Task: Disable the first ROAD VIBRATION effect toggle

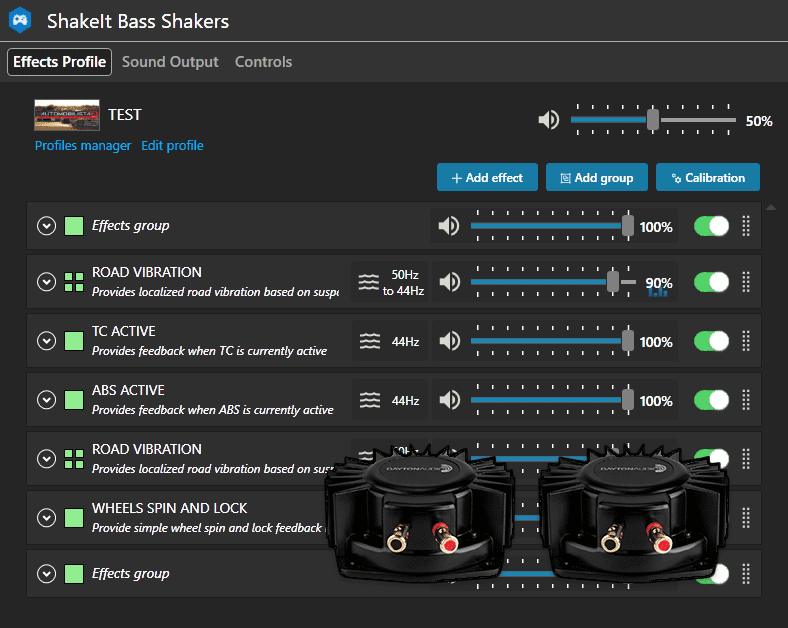Action: coord(711,283)
